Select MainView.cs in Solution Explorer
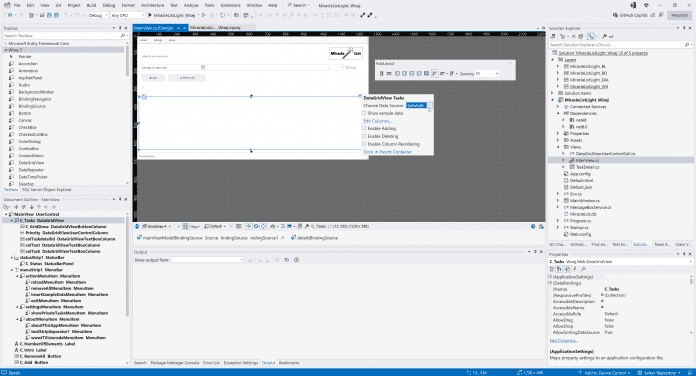 tap(587, 160)
